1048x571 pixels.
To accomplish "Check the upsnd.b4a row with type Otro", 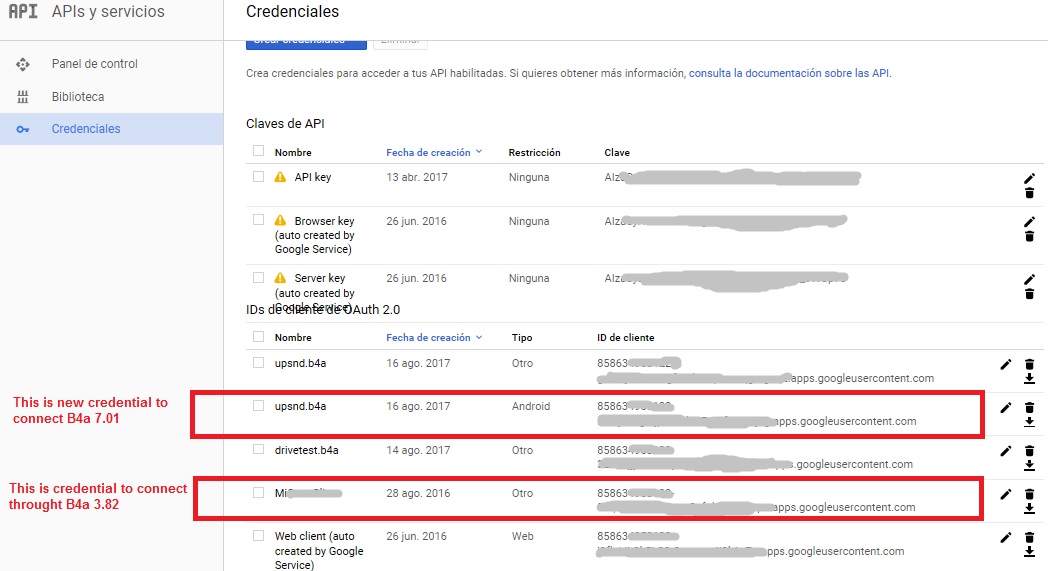I will 258,362.
